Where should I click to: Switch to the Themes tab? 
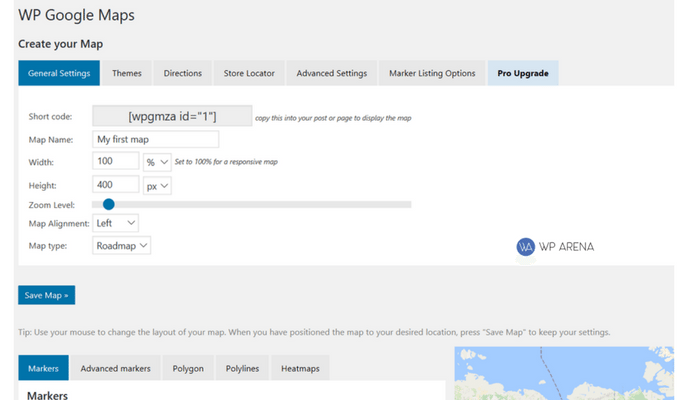point(127,73)
